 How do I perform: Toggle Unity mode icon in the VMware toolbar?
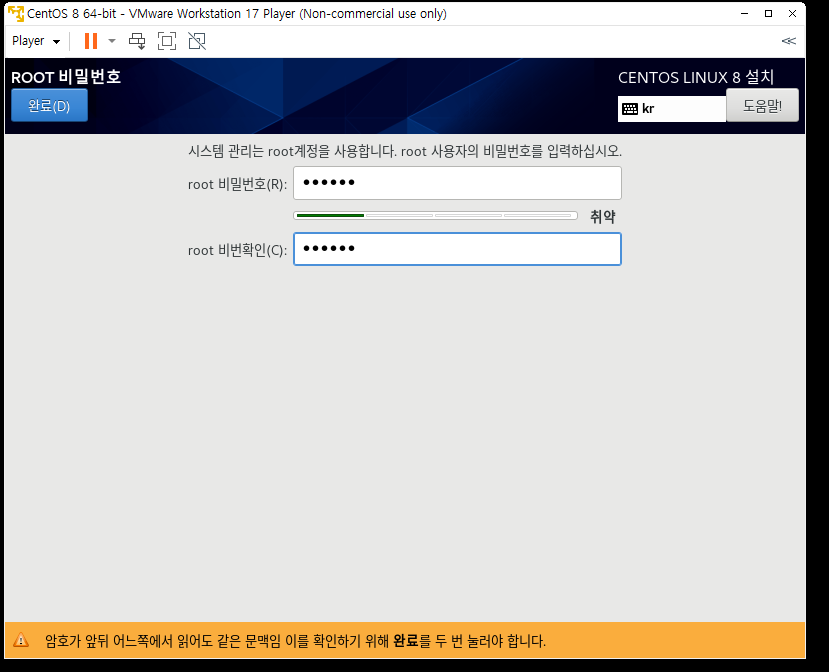pyautogui.click(x=197, y=41)
